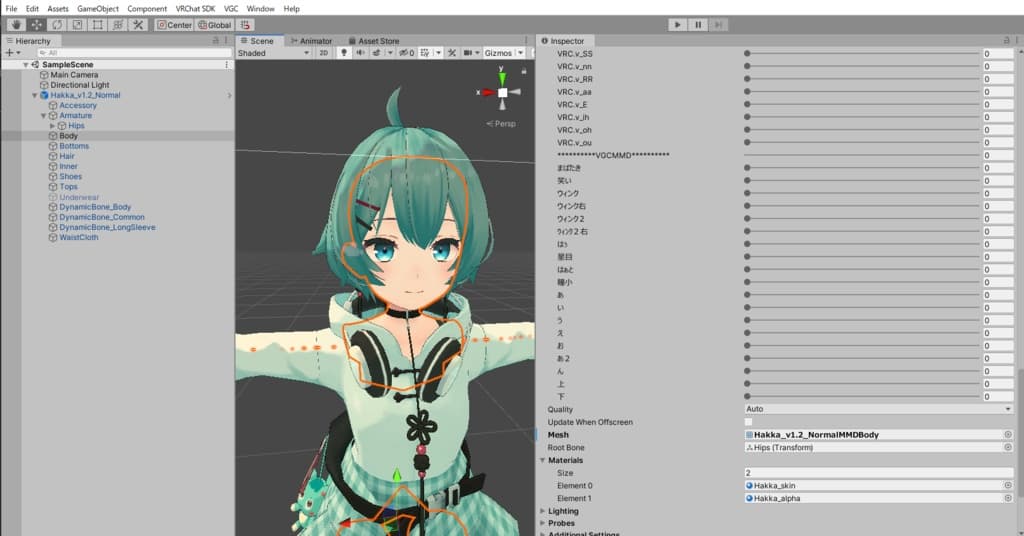The image size is (1024, 536).
Task: Select the Scale tool
Action: [76, 24]
